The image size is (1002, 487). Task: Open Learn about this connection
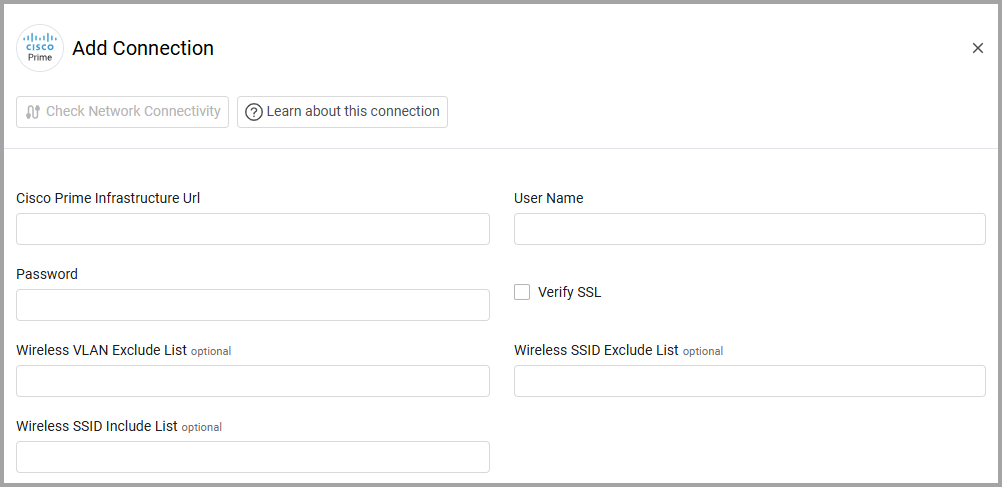pyautogui.click(x=342, y=112)
